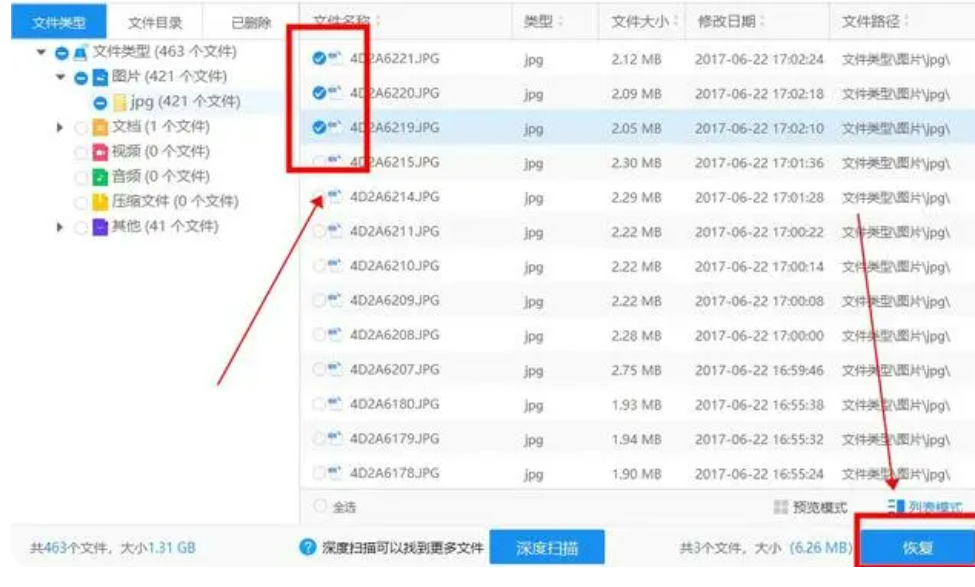Click the 压缩文件 category icon

pos(100,202)
